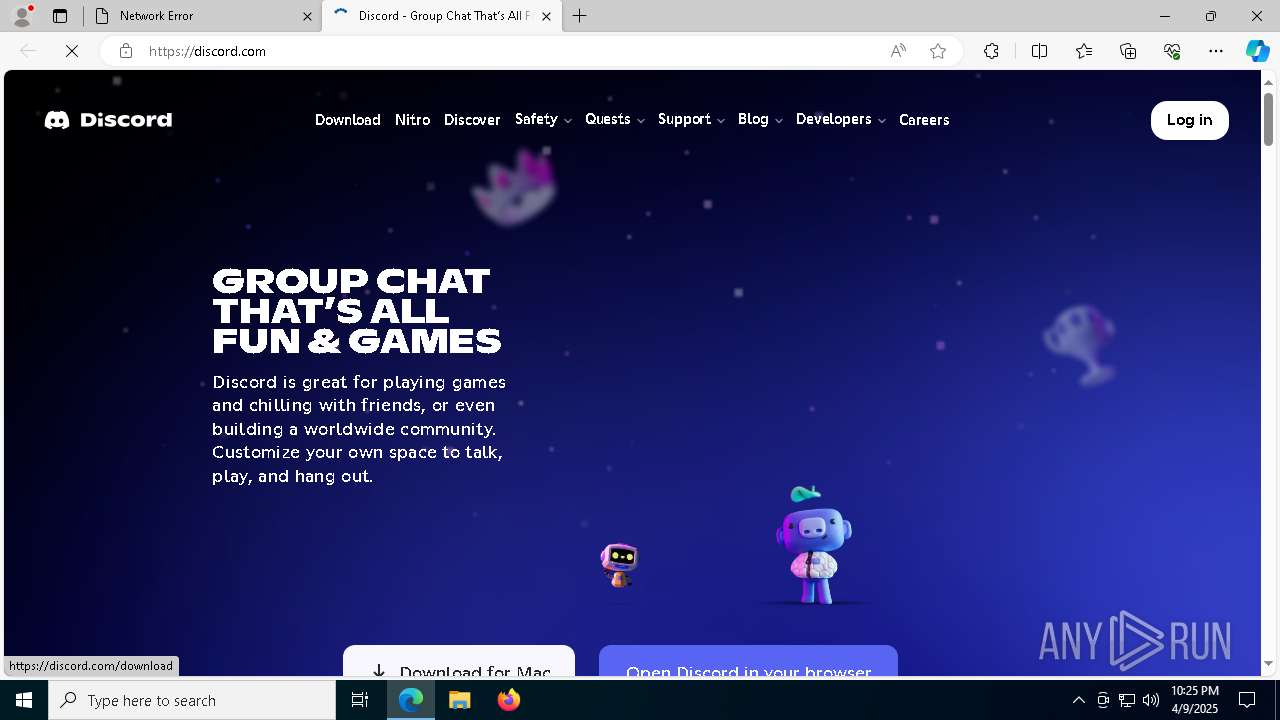Open a new tab with plus icon
The image size is (1280, 720).
[x=580, y=16]
